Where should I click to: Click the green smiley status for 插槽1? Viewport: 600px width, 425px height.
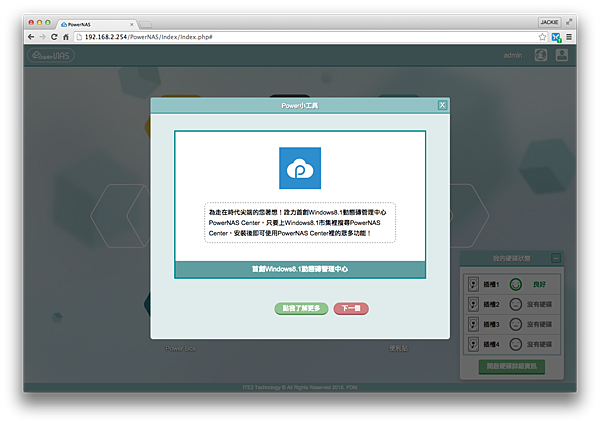pos(515,284)
